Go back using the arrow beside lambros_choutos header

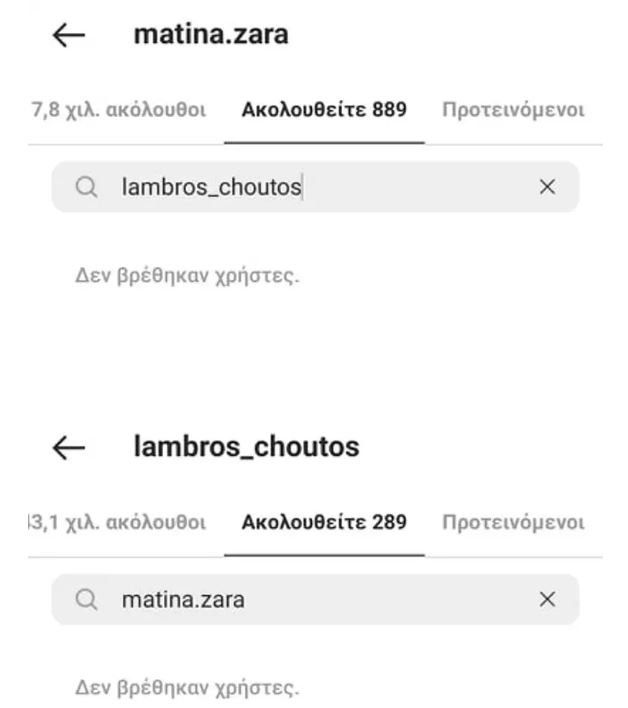(x=69, y=447)
